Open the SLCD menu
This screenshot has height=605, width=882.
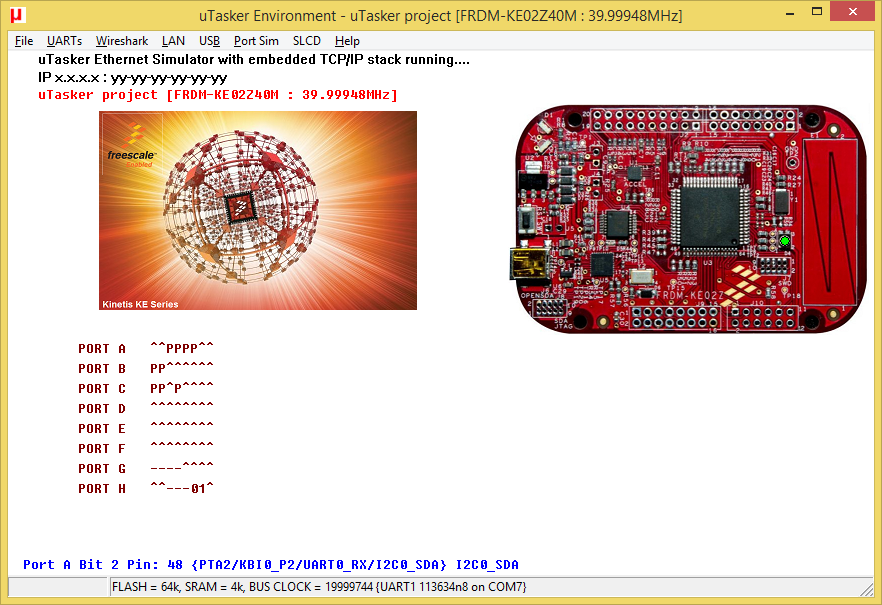coord(307,41)
